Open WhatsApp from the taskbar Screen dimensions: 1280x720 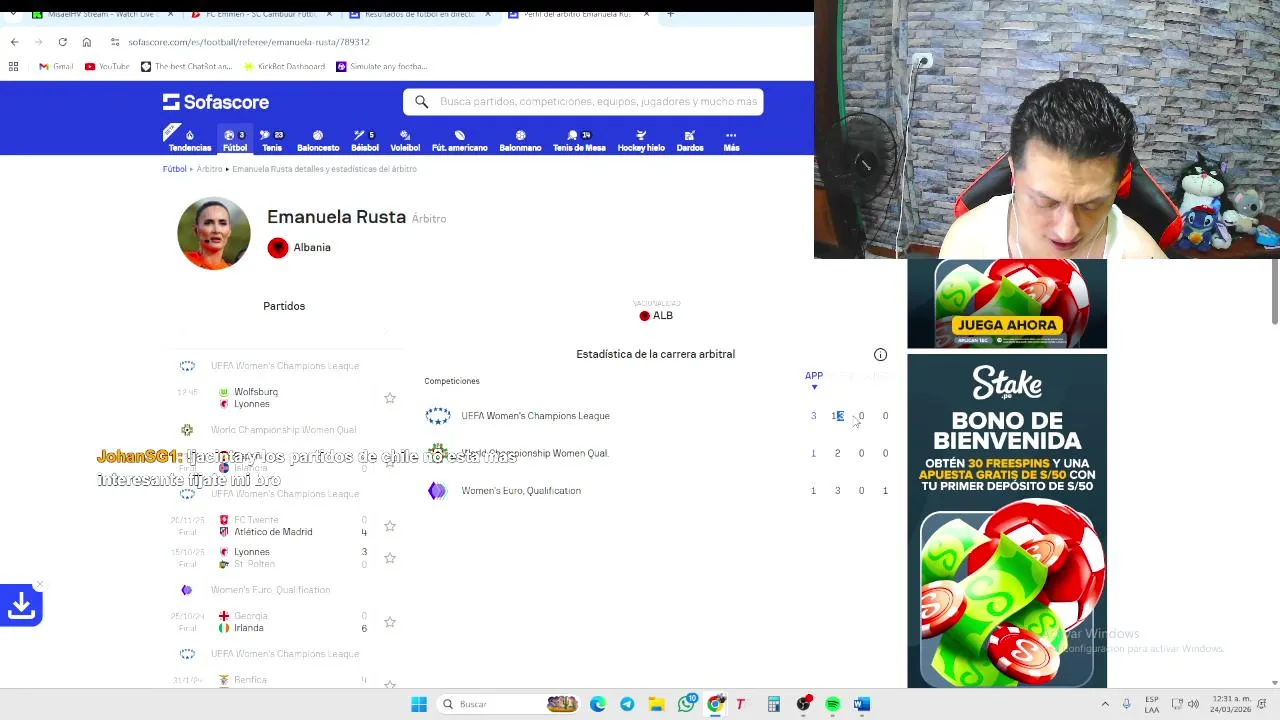click(686, 704)
